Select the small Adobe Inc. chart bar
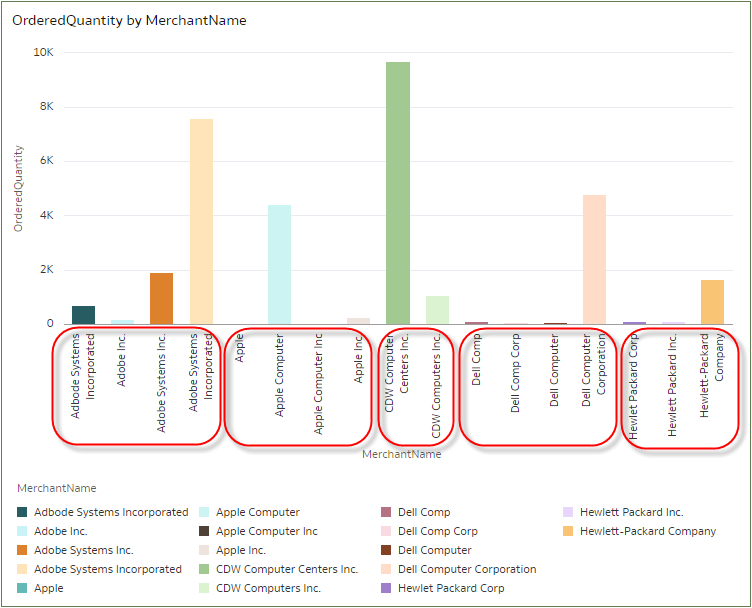This screenshot has height=608, width=752. click(x=123, y=322)
